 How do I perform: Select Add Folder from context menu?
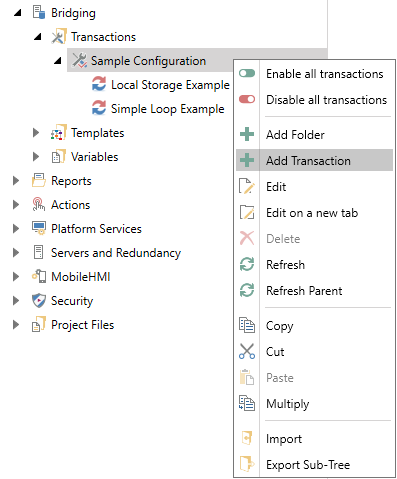pos(314,134)
